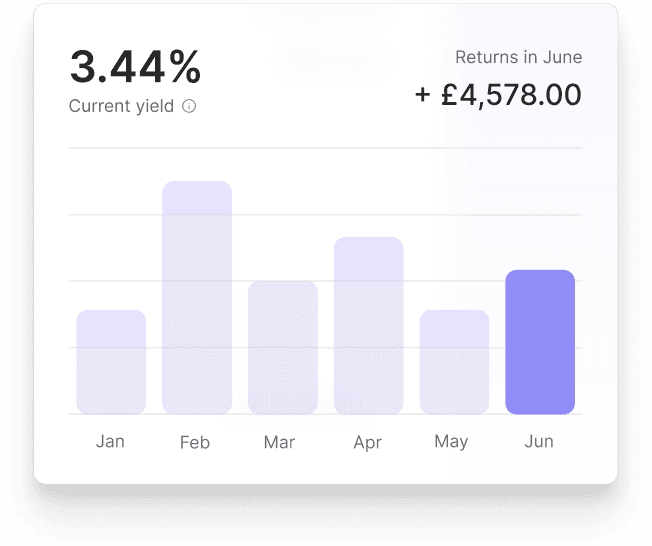Select the Feb month label
The image size is (652, 546).
click(x=195, y=442)
